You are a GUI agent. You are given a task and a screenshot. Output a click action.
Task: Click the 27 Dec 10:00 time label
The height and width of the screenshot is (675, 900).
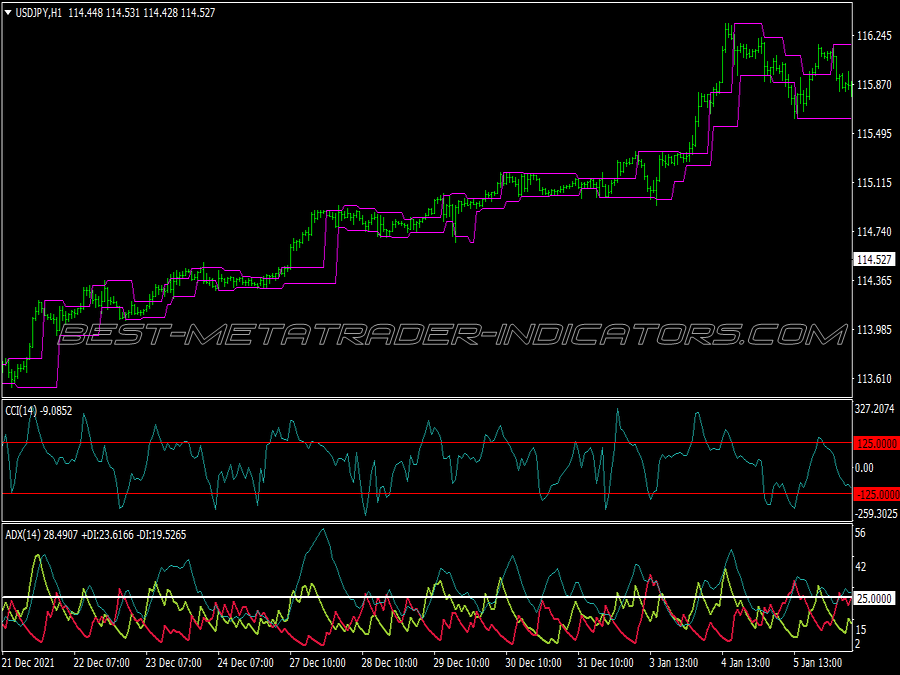coord(317,663)
